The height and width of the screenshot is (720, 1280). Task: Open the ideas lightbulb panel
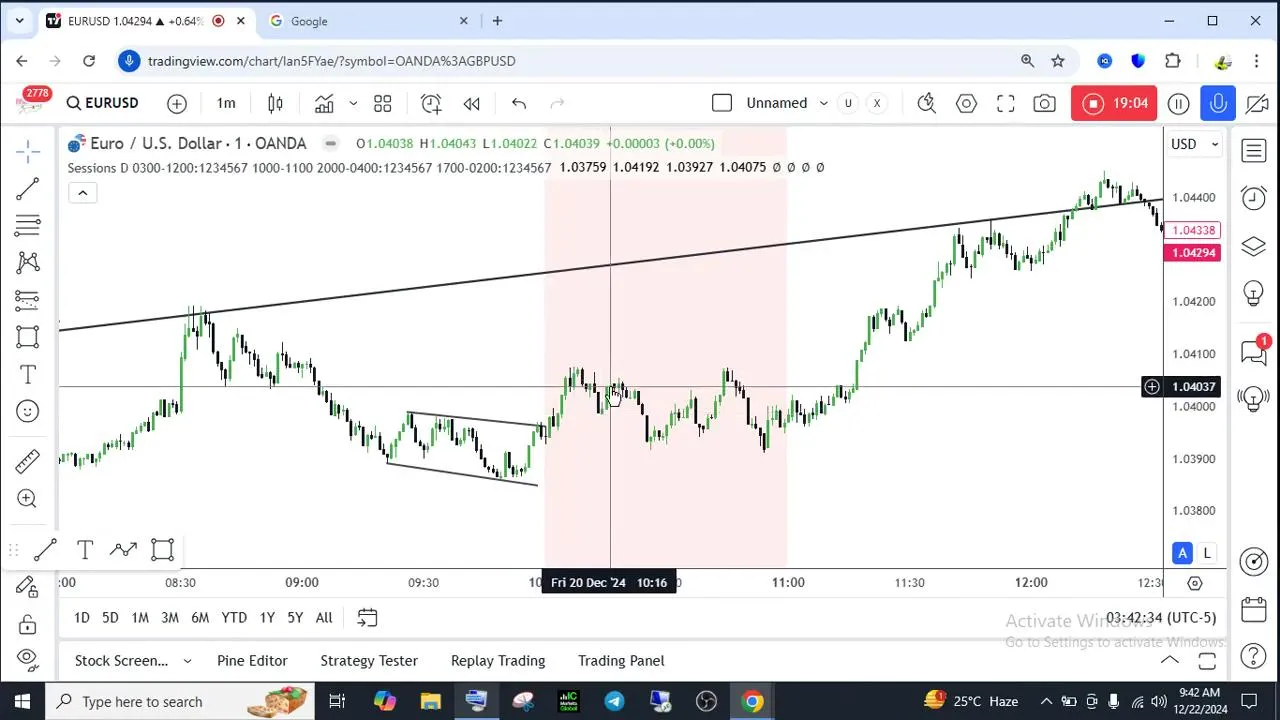click(1254, 294)
